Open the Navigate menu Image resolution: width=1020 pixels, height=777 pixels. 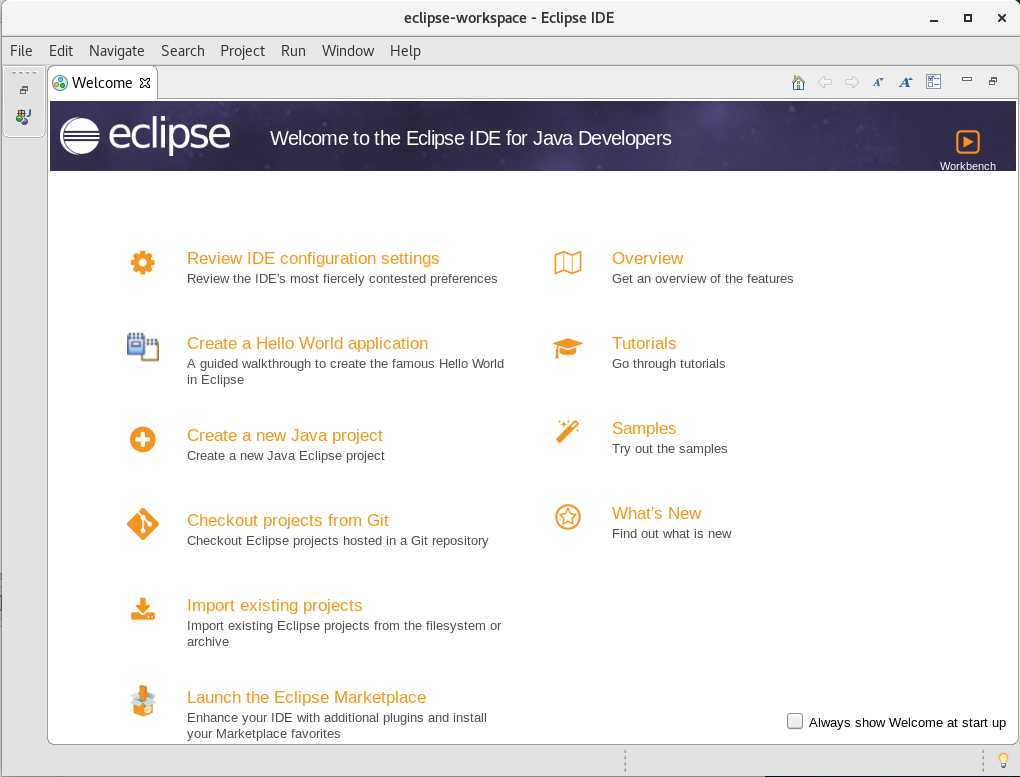coord(116,51)
